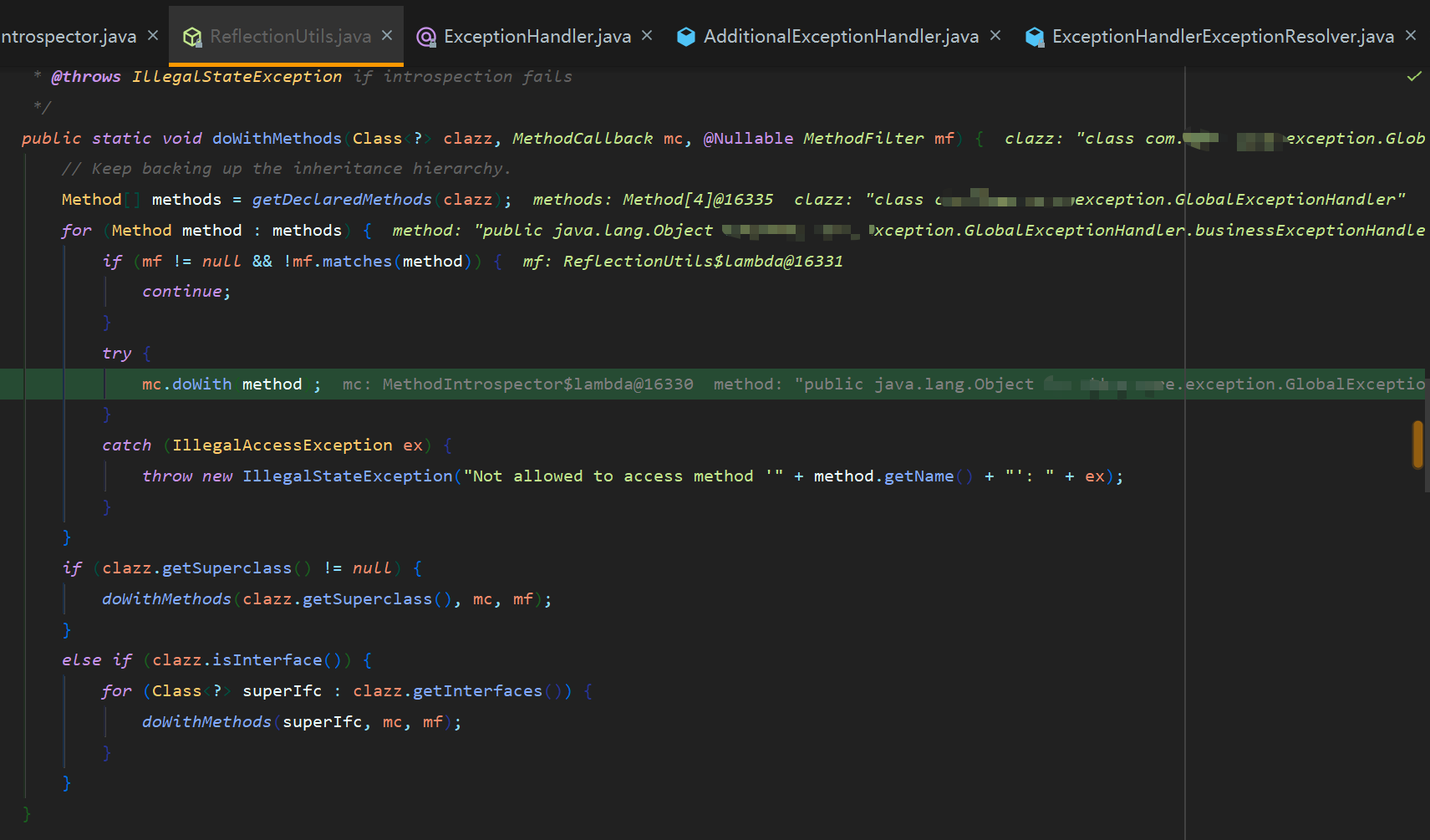Close the Introspector.java tab
The width and height of the screenshot is (1430, 840).
pos(153,35)
